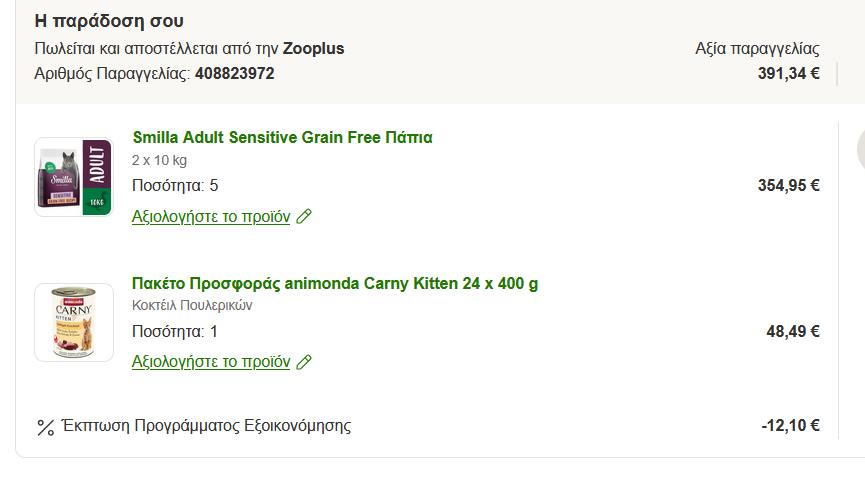Click the order total 391,34 €
The width and height of the screenshot is (865, 486).
tap(788, 73)
